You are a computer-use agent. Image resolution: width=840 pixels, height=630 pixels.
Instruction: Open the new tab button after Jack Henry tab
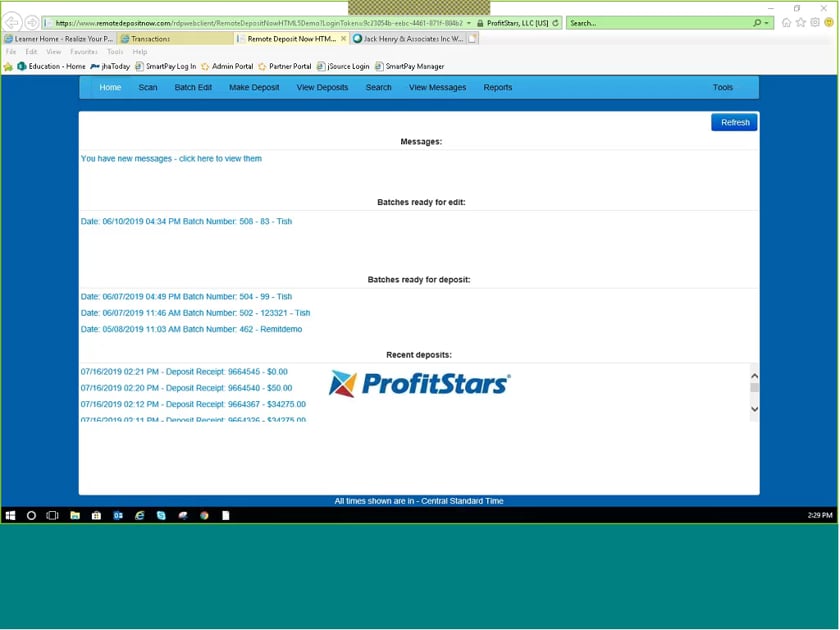(472, 39)
